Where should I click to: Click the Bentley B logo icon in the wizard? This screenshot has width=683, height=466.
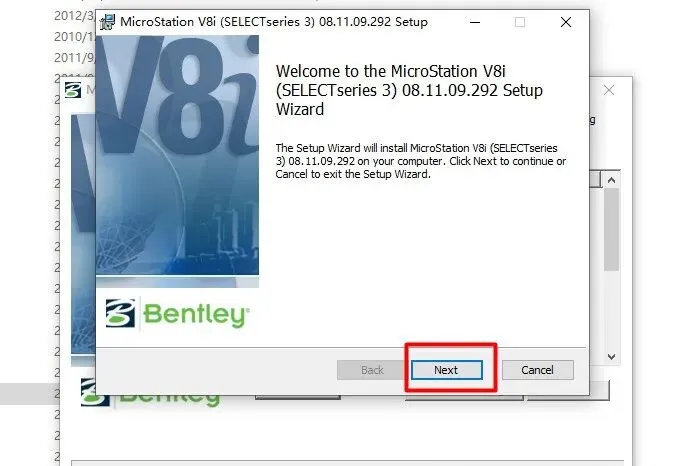point(120,313)
